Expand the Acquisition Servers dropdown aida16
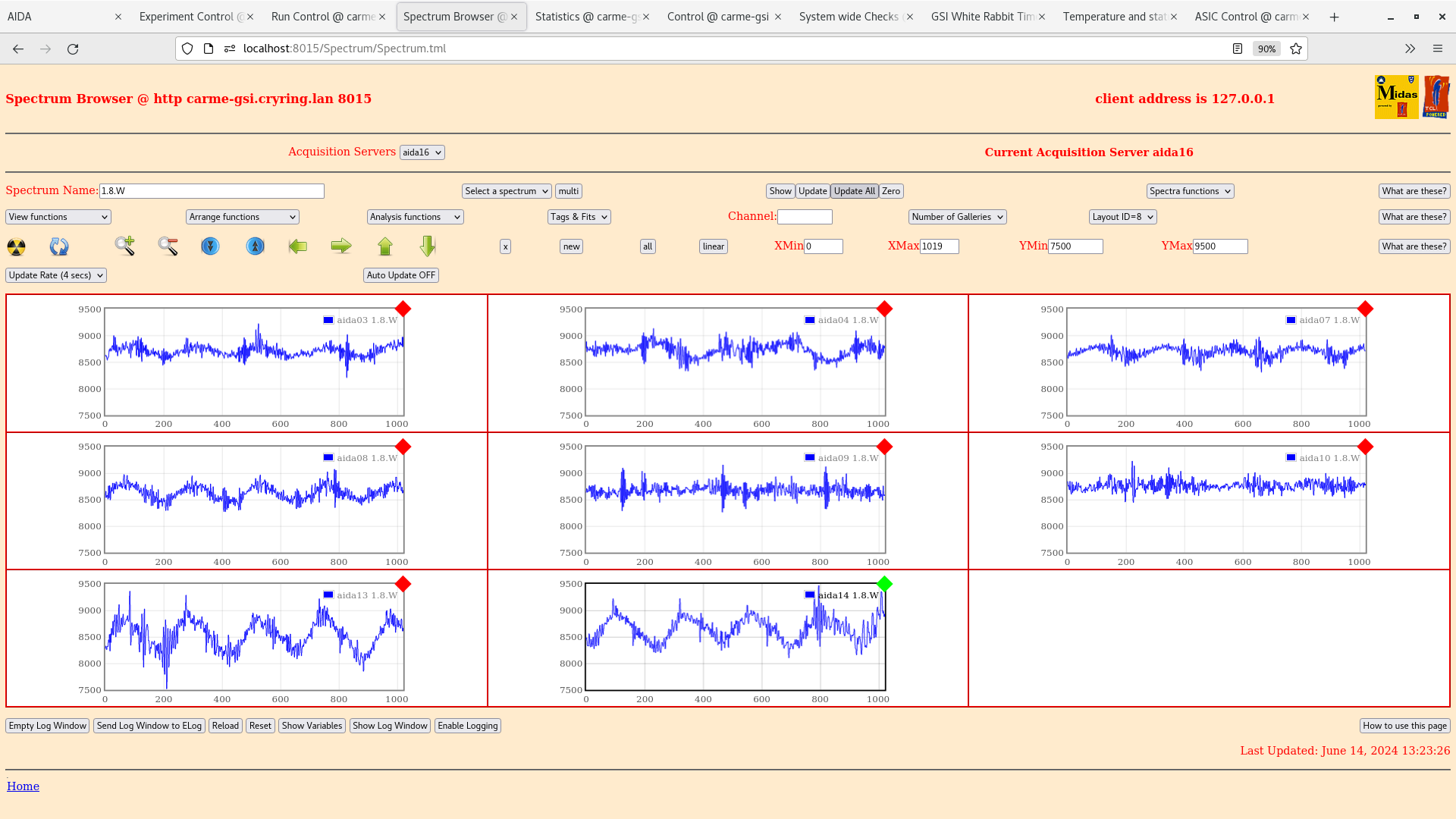 pos(420,152)
